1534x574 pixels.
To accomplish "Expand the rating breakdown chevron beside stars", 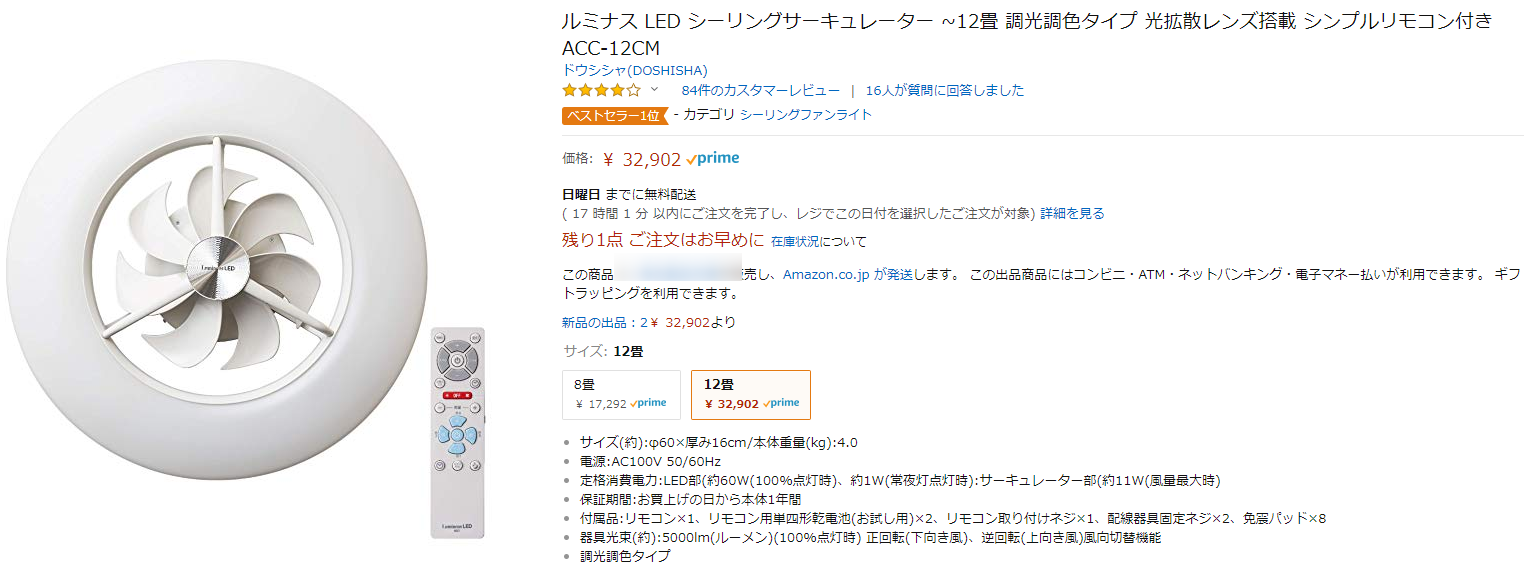I will tap(655, 90).
